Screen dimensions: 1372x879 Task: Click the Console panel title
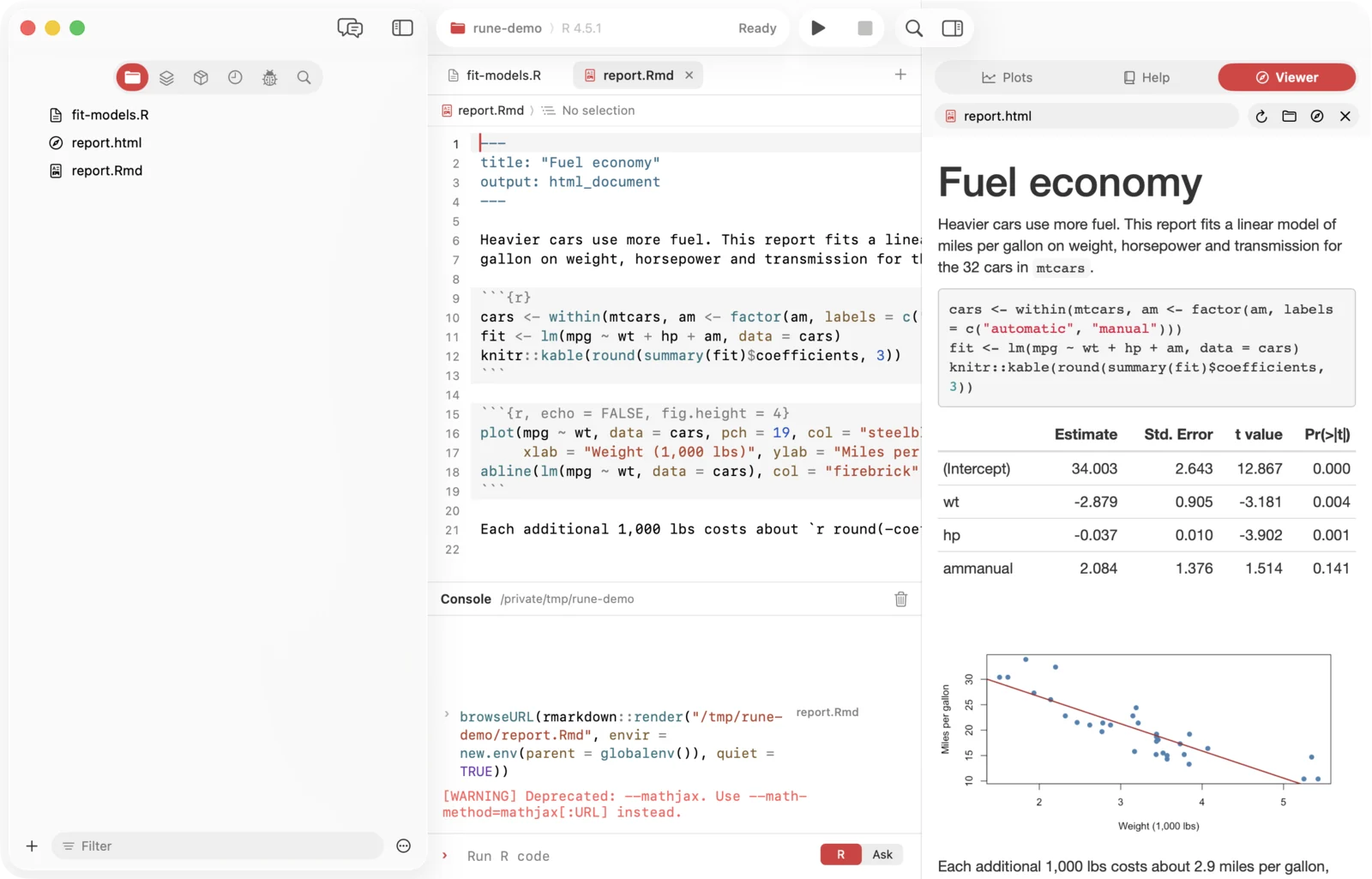[x=466, y=599]
